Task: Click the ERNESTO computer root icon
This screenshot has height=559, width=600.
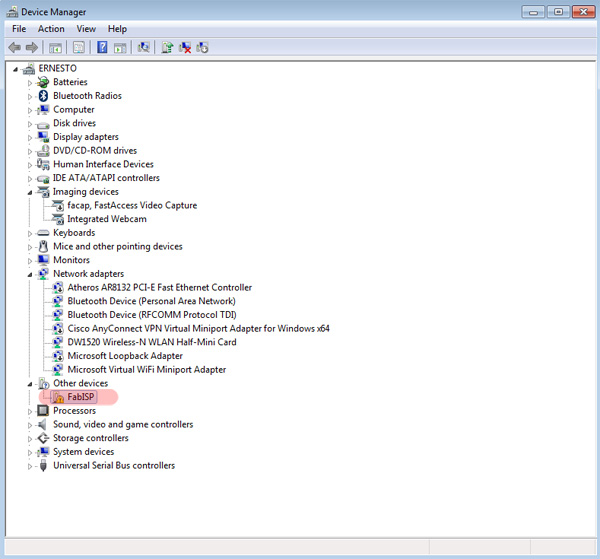Action: 29,68
